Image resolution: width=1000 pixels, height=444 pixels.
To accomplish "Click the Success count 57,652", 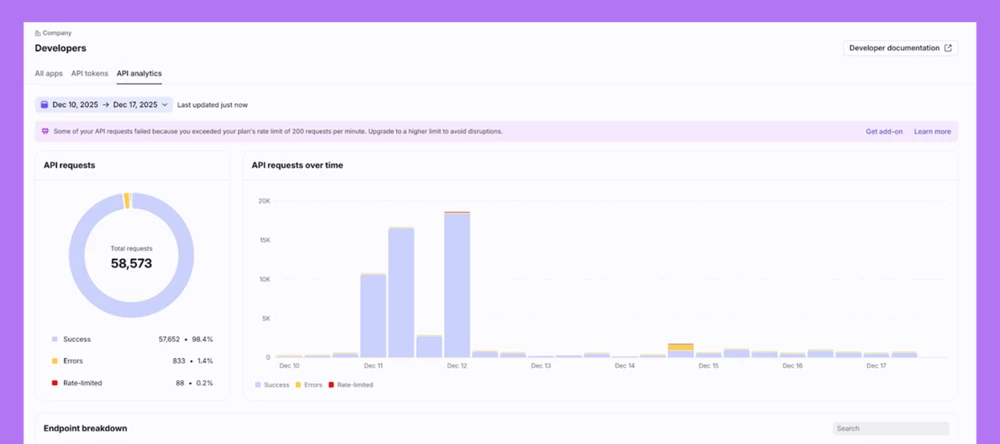I will pyautogui.click(x=169, y=339).
